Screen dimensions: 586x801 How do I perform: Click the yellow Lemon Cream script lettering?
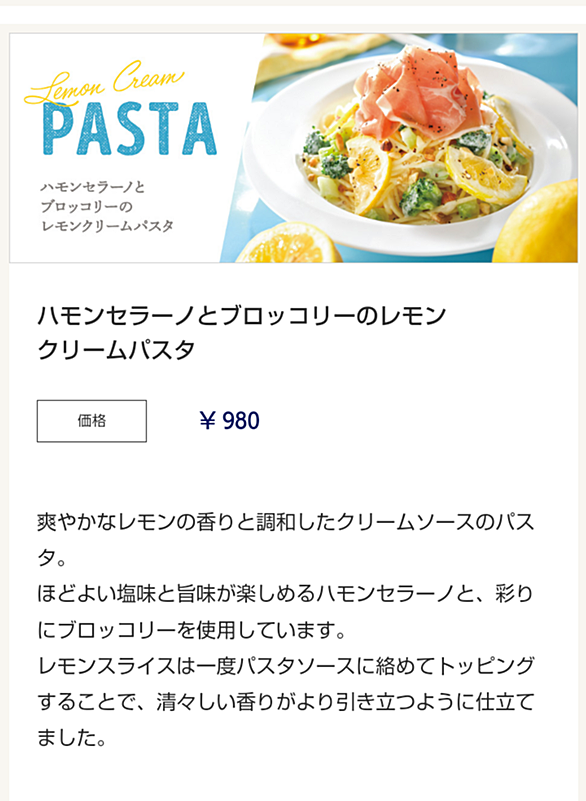(x=104, y=83)
